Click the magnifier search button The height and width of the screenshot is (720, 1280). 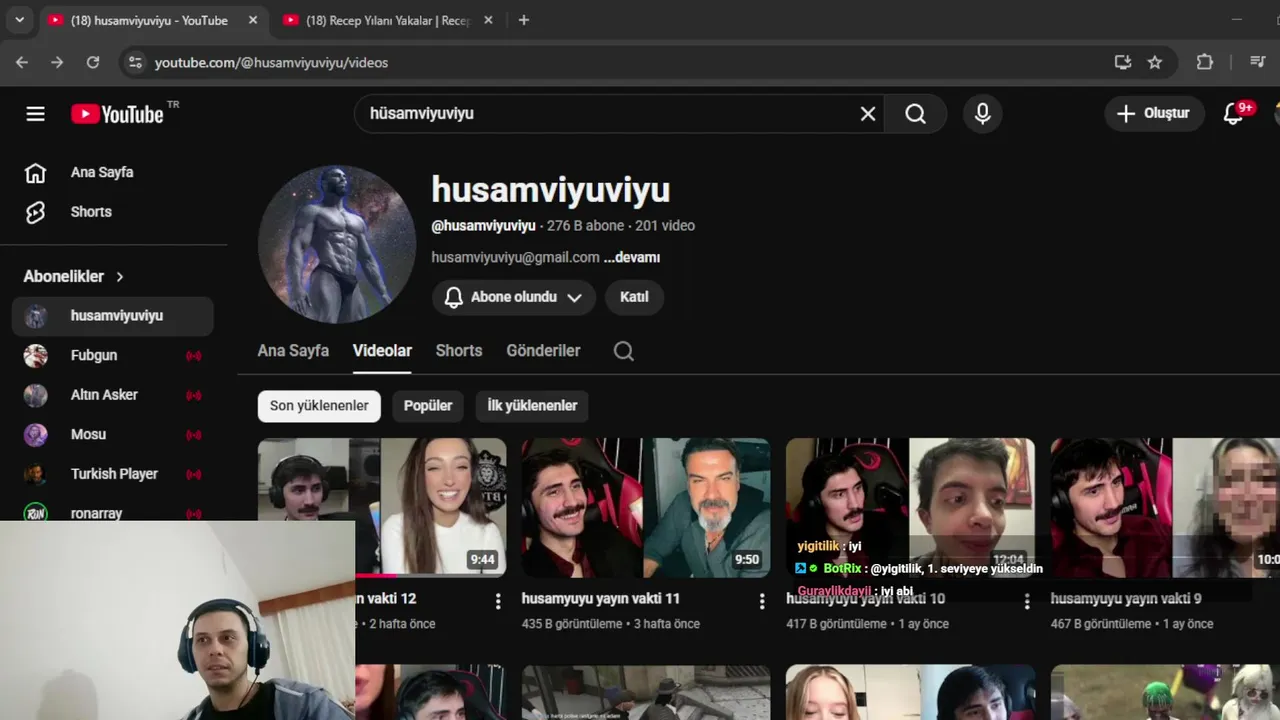pyautogui.click(x=915, y=114)
